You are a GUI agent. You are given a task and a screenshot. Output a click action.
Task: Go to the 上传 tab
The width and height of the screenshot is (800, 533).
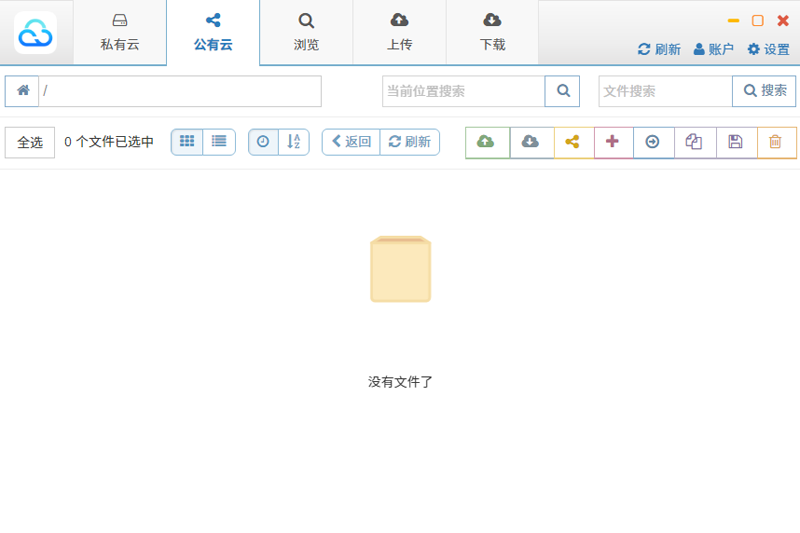(x=399, y=33)
